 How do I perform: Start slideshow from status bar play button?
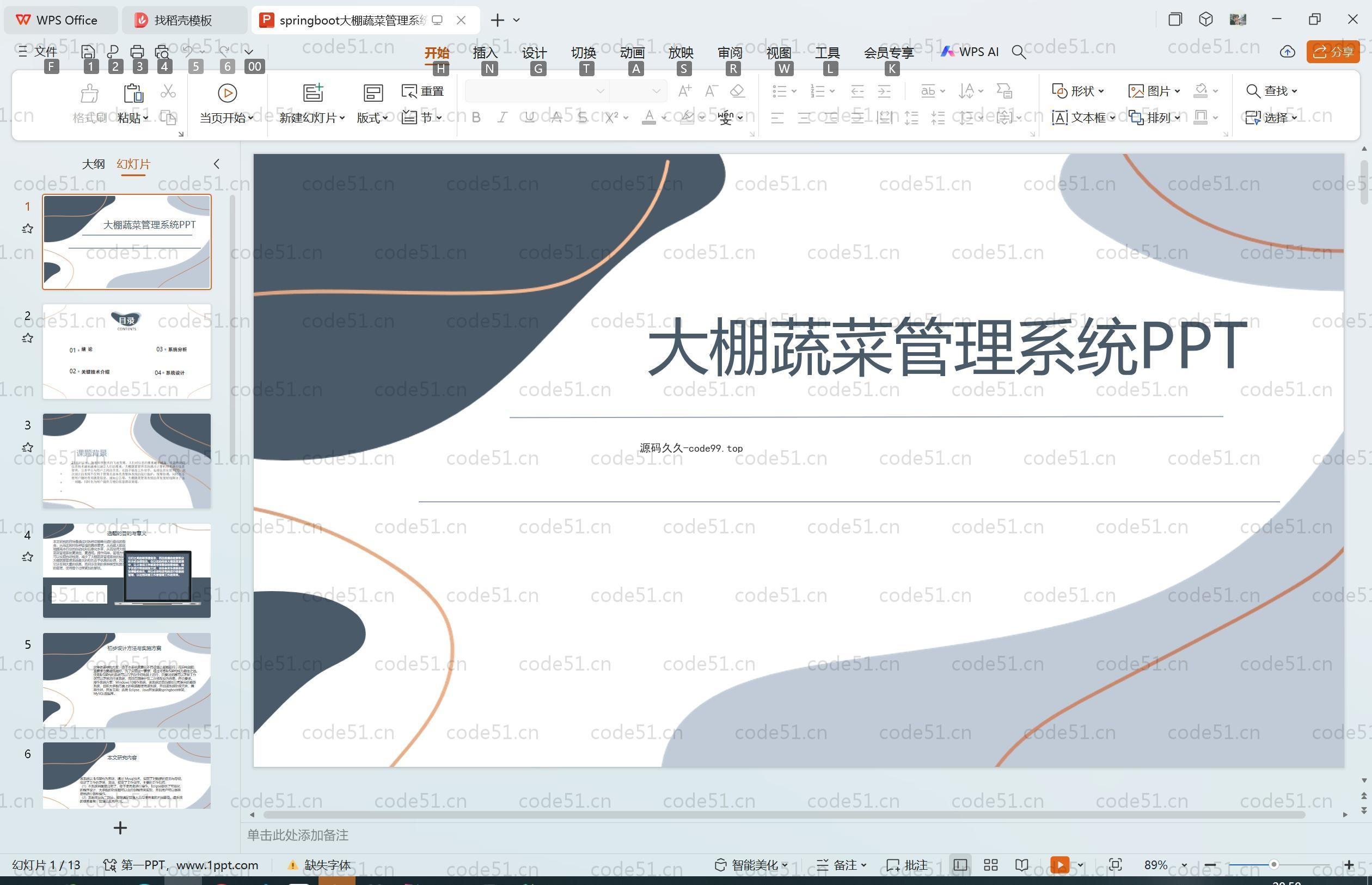click(1059, 865)
